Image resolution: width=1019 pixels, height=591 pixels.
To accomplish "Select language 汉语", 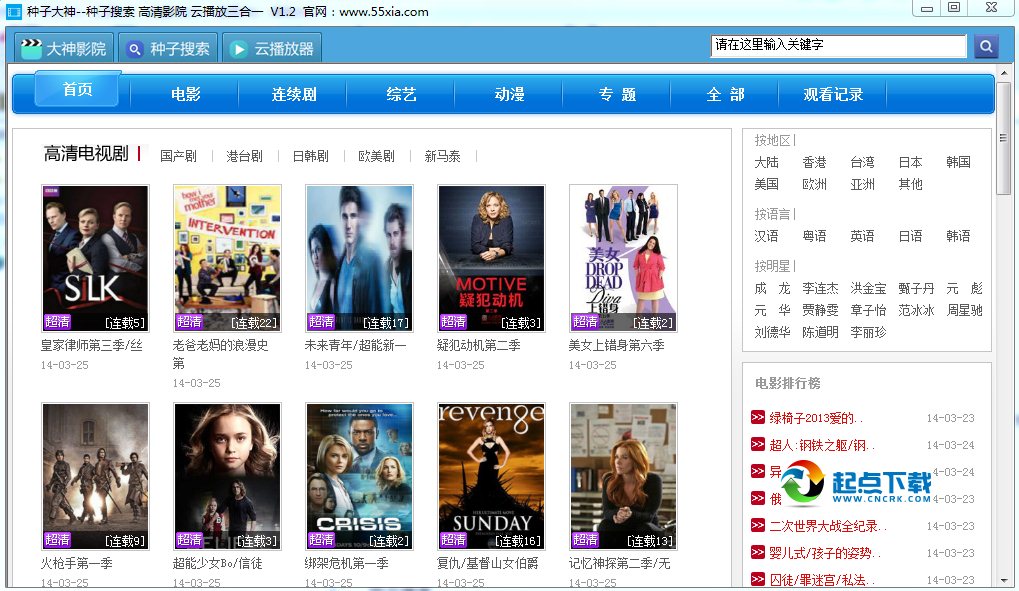I will click(x=766, y=236).
